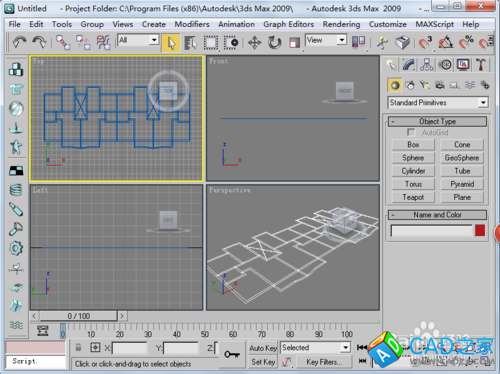Viewport: 500px width, 374px height.
Task: Toggle keyboard shortcut override icon
Action: point(402,43)
